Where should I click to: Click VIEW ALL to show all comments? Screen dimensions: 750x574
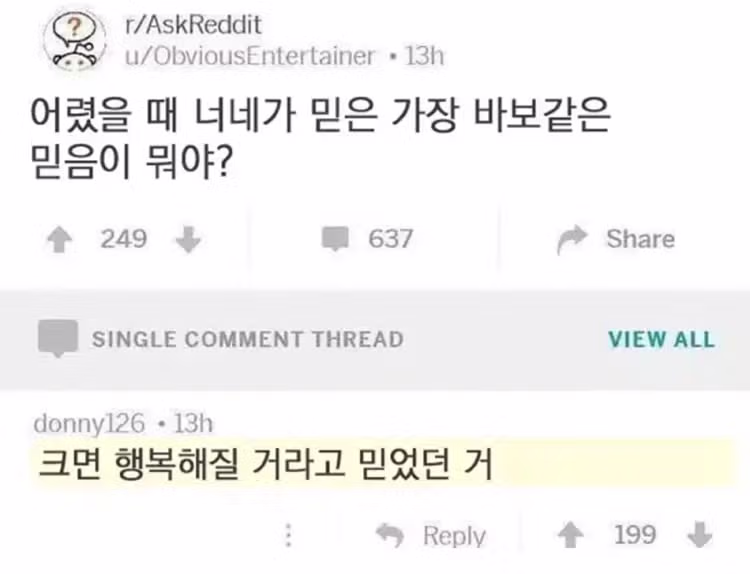point(661,339)
